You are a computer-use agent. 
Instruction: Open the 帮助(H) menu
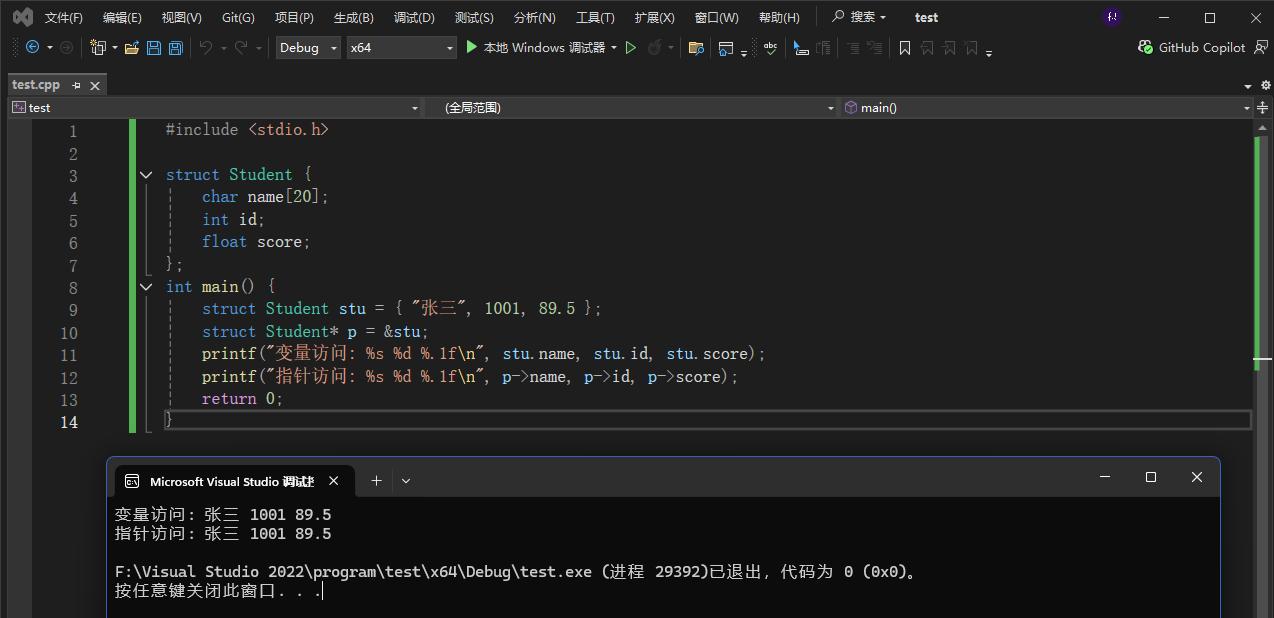coord(779,17)
